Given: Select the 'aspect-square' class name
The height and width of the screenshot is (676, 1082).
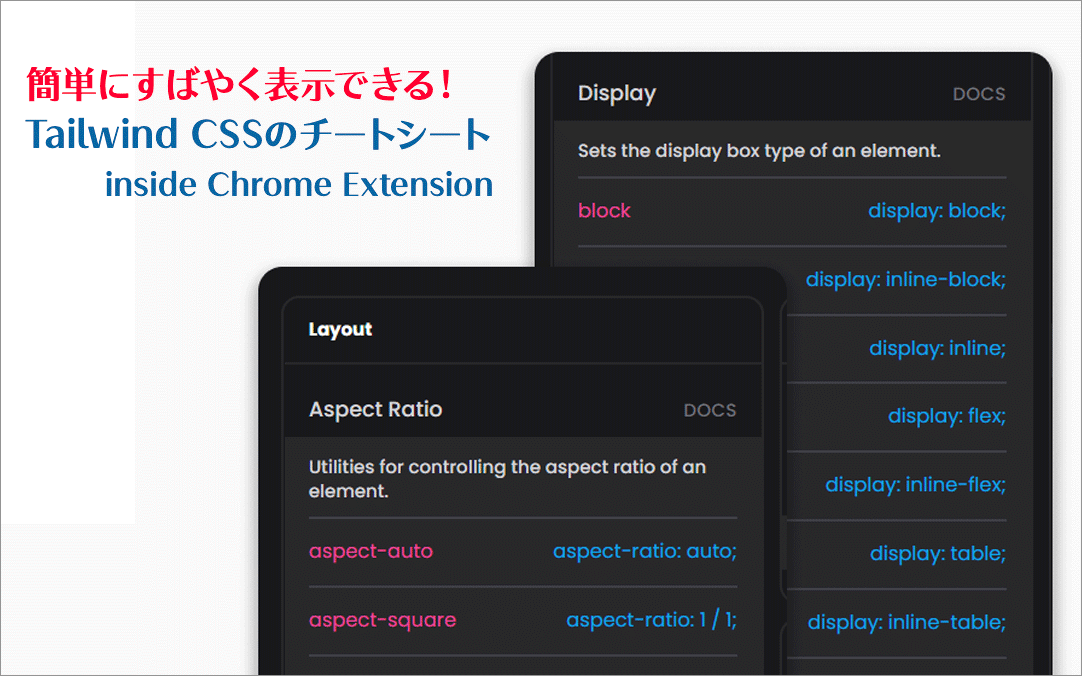Looking at the screenshot, I should pyautogui.click(x=382, y=620).
